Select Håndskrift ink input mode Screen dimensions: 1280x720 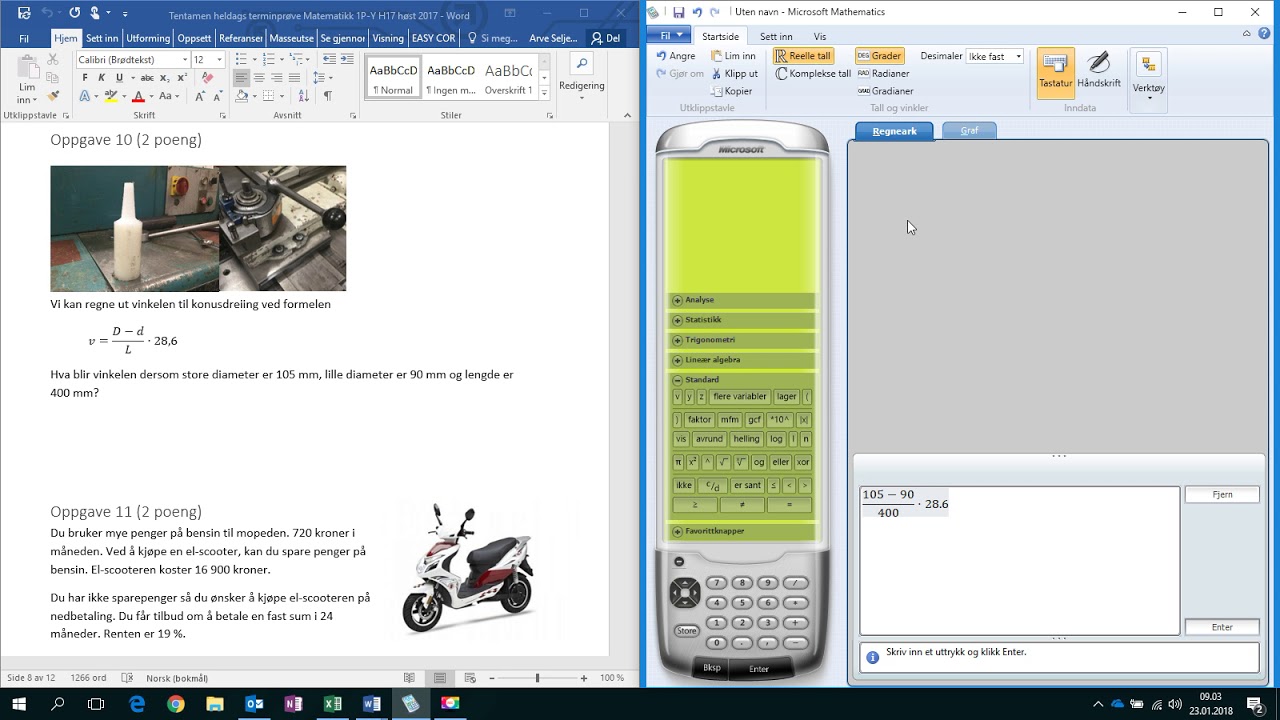click(1099, 72)
